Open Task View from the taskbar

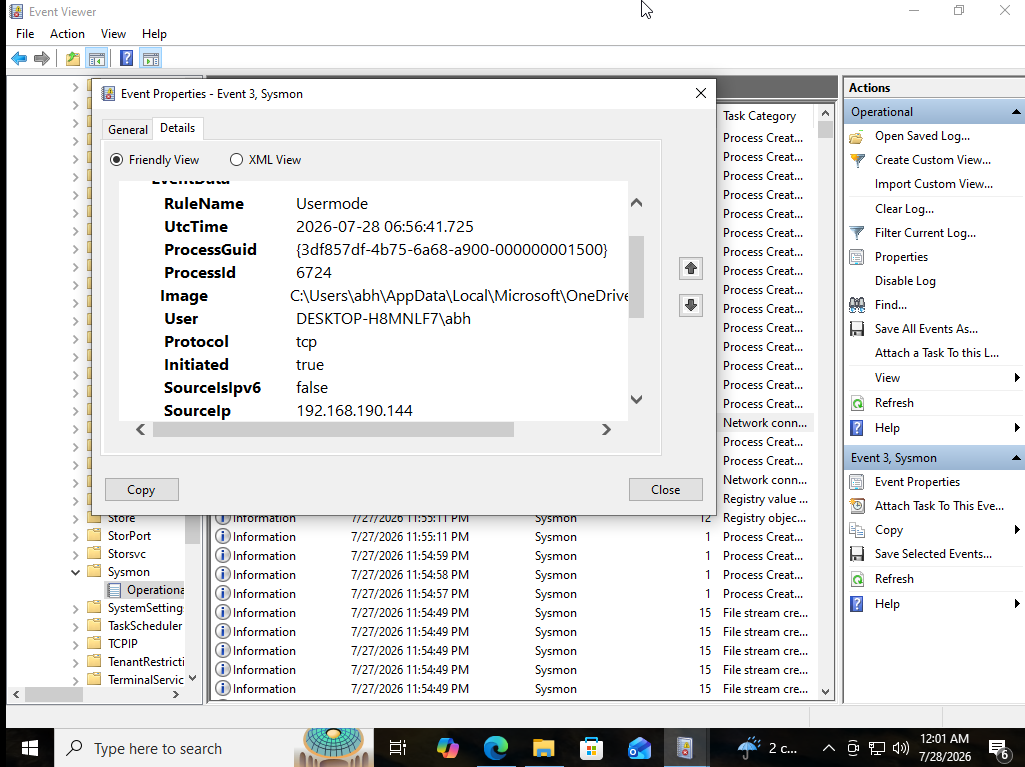397,747
